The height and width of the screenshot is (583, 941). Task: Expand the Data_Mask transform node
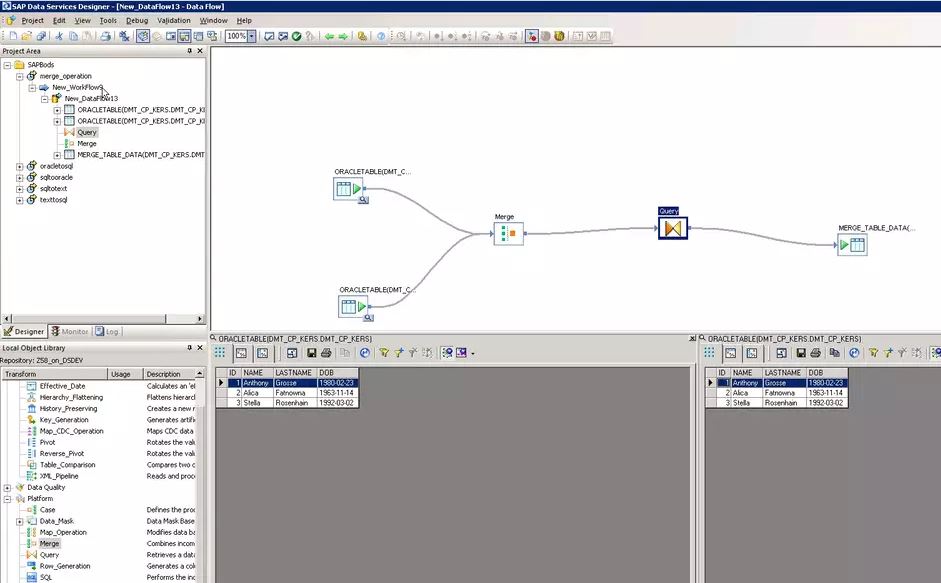tap(20, 521)
